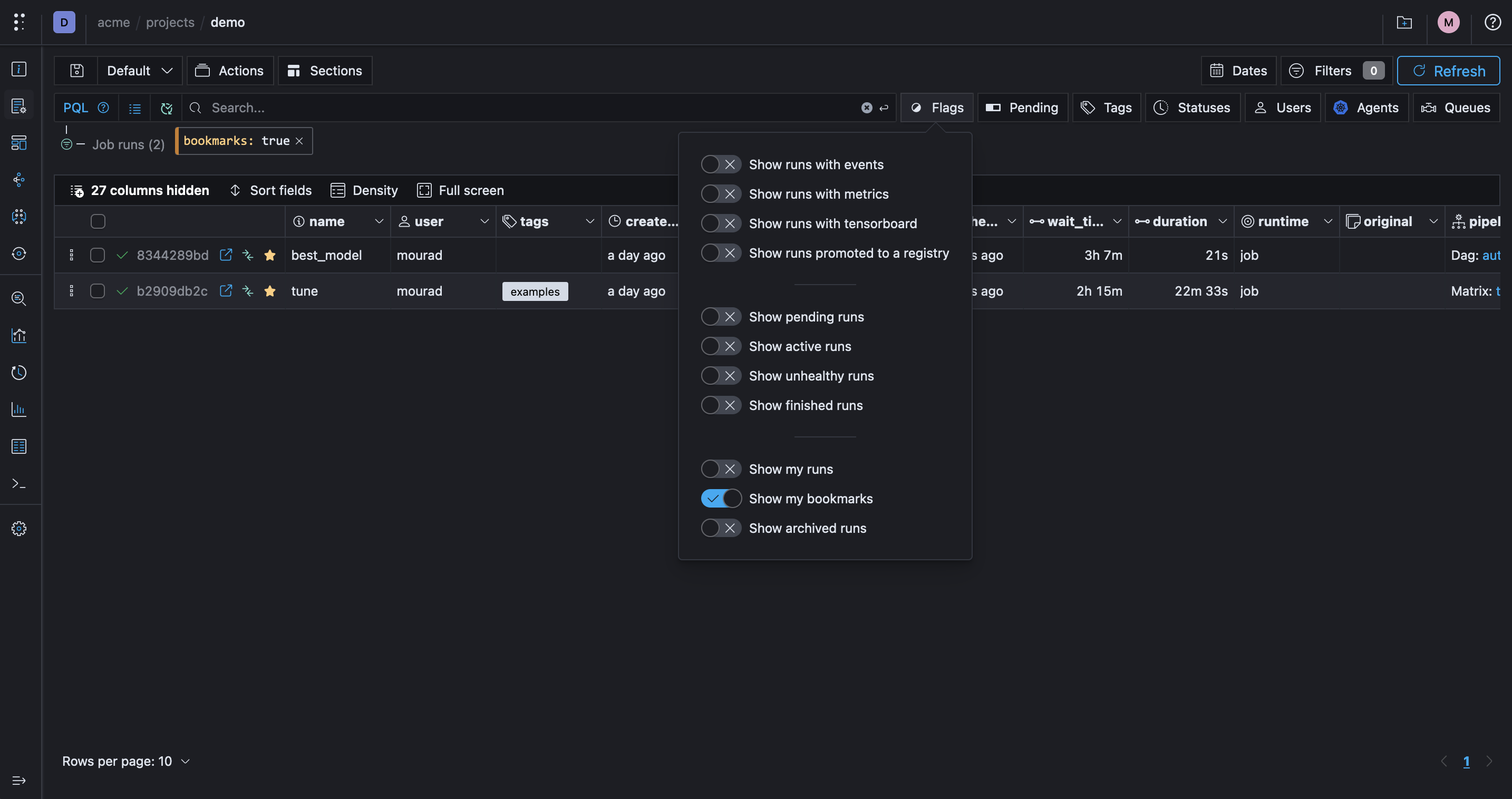Image resolution: width=1512 pixels, height=799 pixels.
Task: Click the enter arrow icon in the search bar
Action: pyautogui.click(x=884, y=108)
